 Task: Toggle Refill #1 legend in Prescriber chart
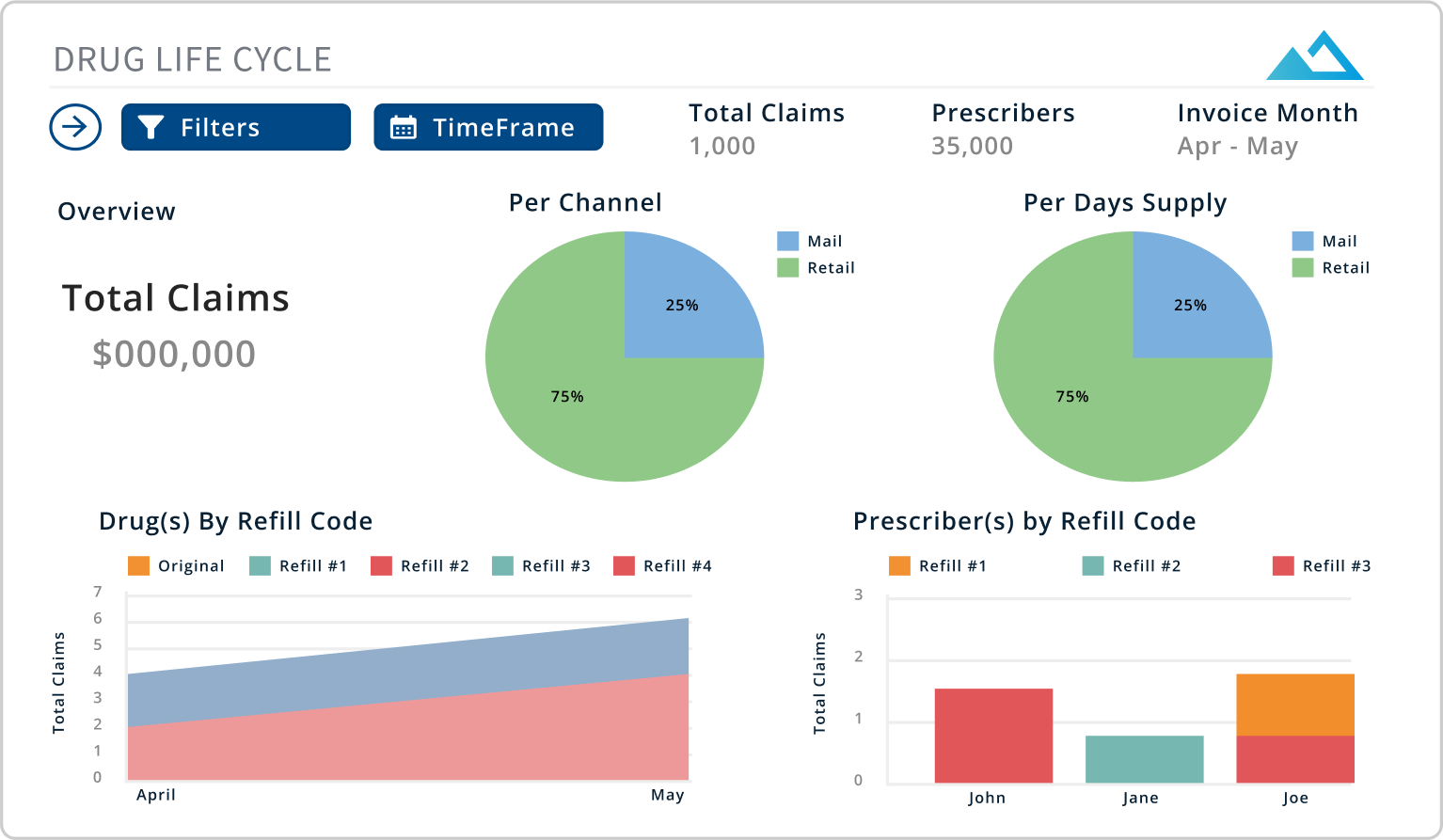pyautogui.click(x=900, y=566)
